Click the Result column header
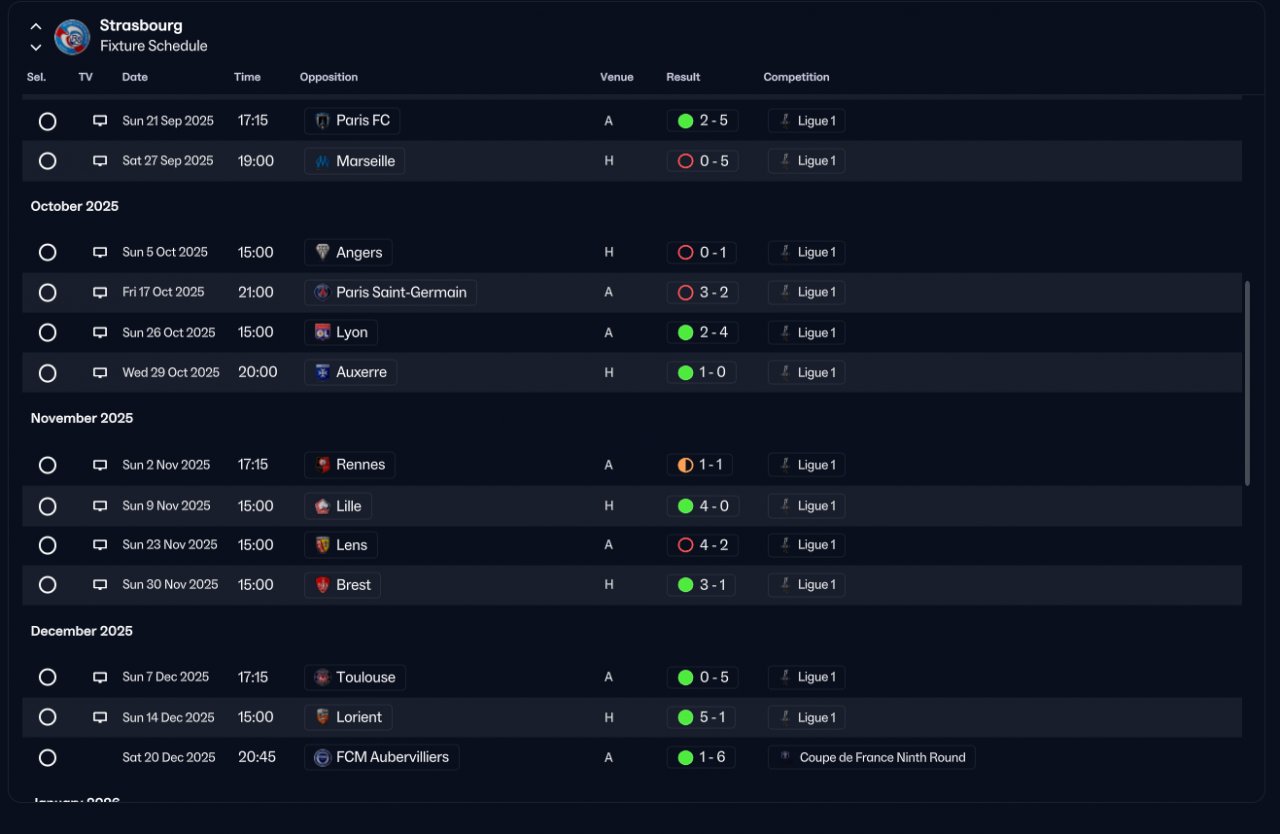The height and width of the screenshot is (834, 1280). pos(683,77)
